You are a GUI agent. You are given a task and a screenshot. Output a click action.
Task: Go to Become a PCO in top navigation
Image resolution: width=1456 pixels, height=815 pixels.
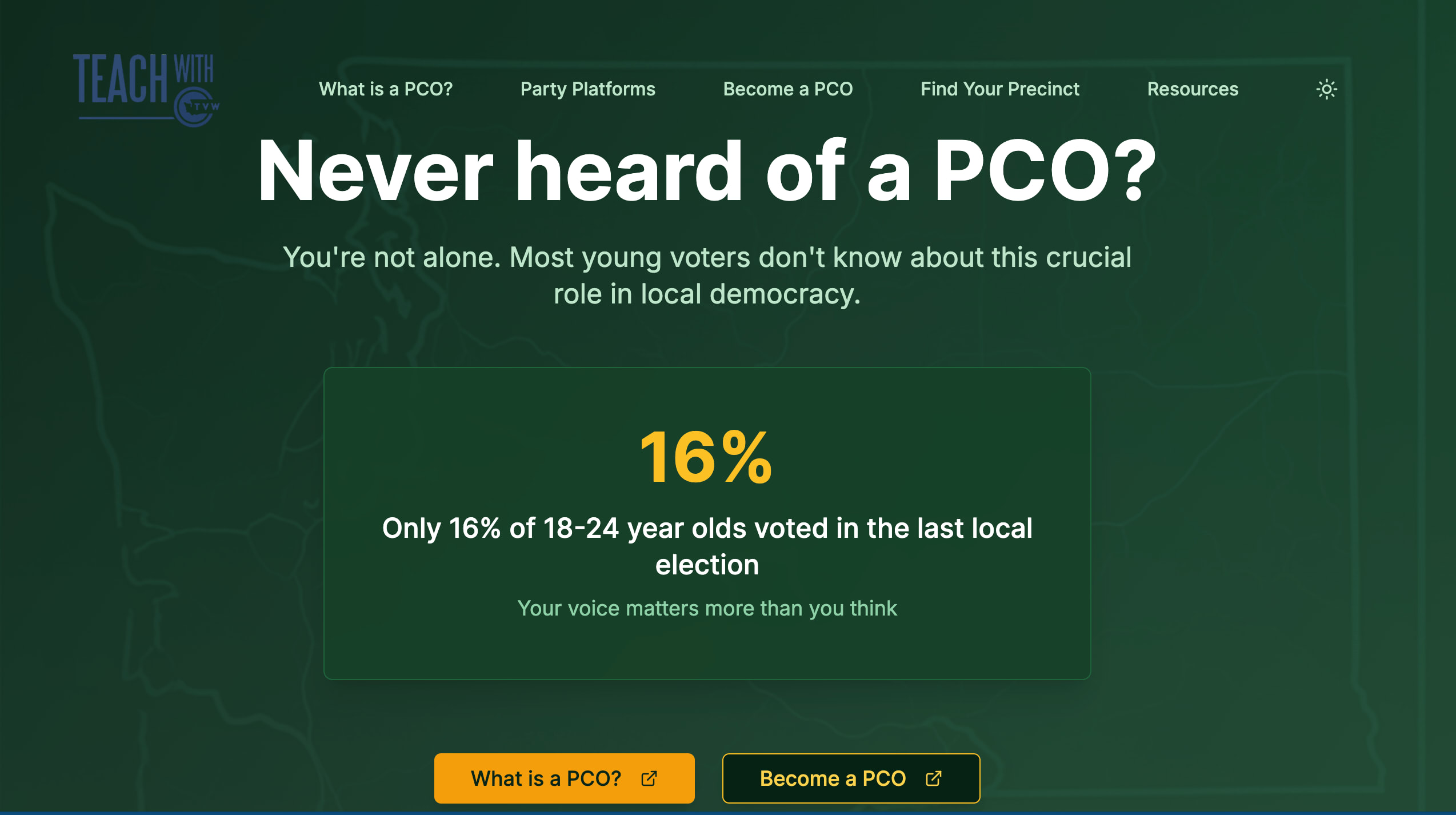[x=787, y=89]
